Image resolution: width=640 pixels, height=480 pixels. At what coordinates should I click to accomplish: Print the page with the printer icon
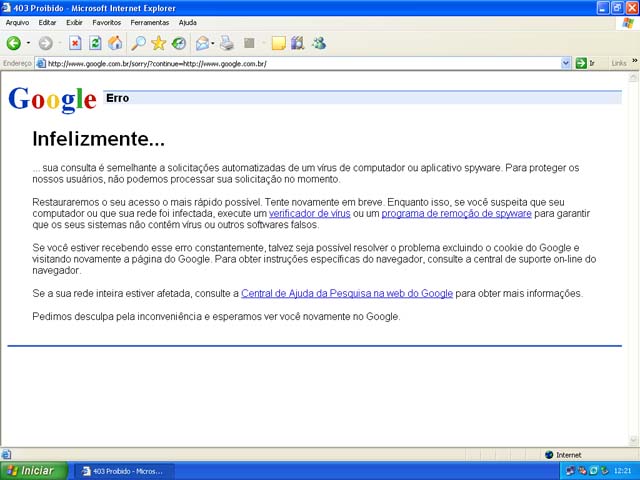pyautogui.click(x=227, y=43)
